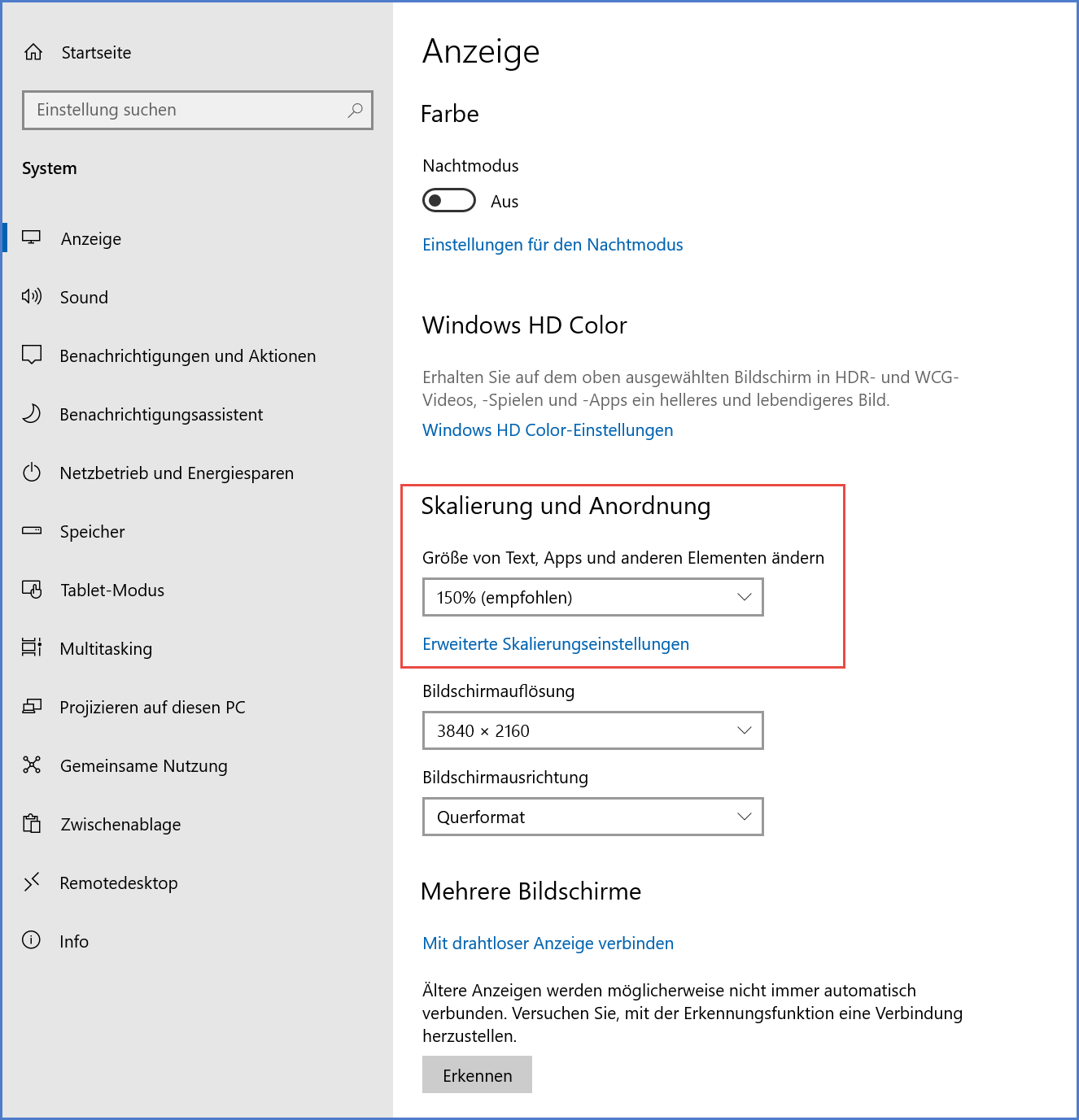Click the Projizieren auf diesen PC icon

tap(32, 706)
